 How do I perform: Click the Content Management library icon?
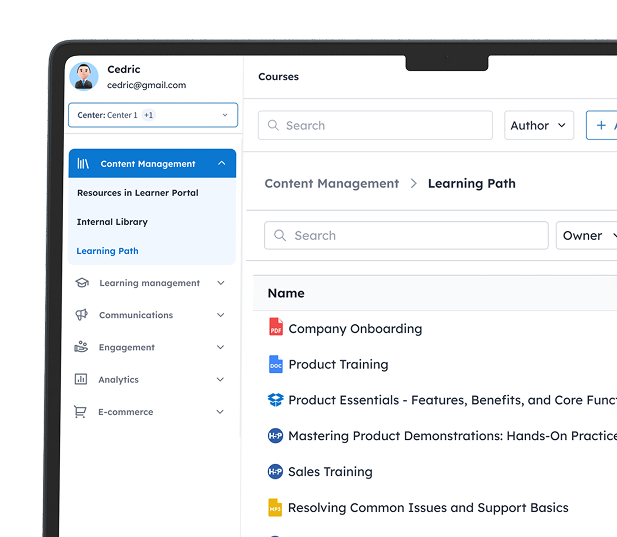tap(83, 163)
